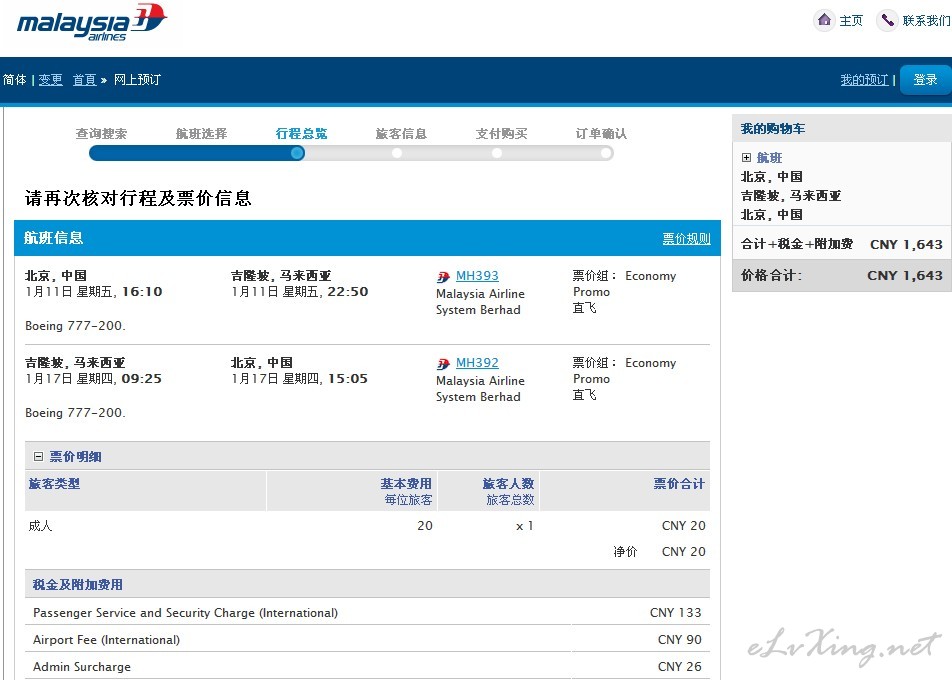Select the 旅客信息 step tab
Image resolution: width=952 pixels, height=680 pixels.
click(x=401, y=134)
